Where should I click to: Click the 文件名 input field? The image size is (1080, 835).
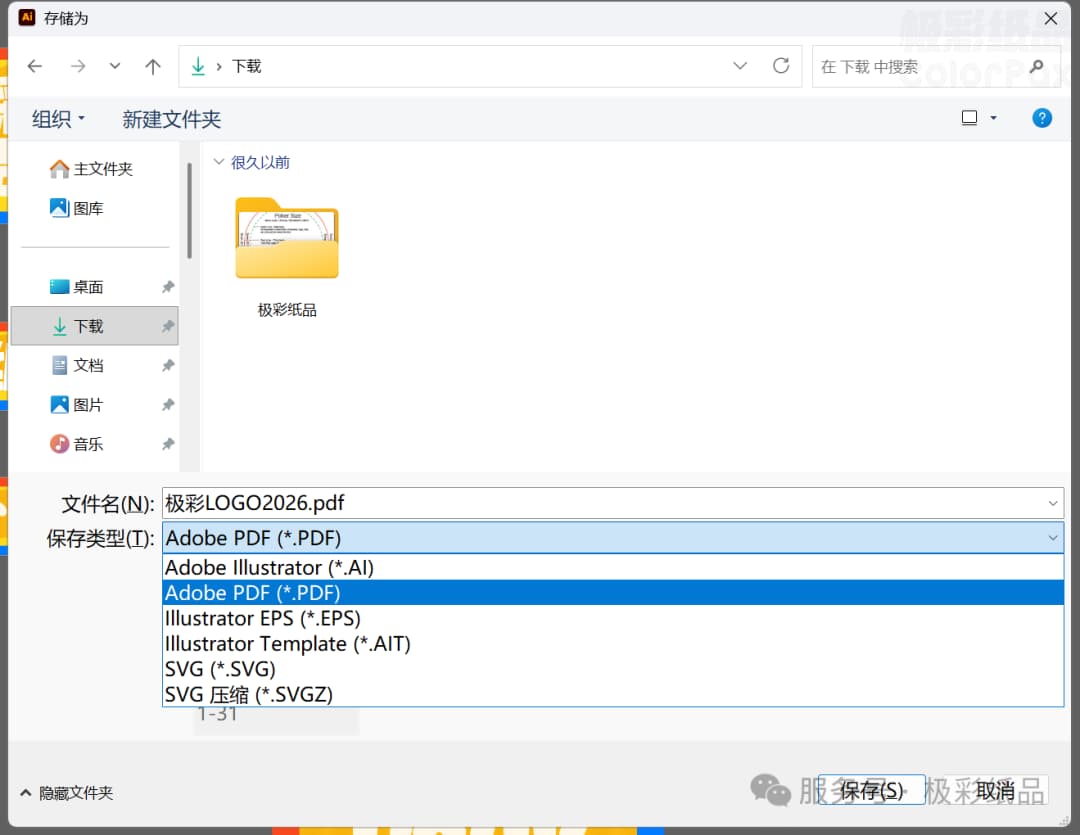click(600, 503)
